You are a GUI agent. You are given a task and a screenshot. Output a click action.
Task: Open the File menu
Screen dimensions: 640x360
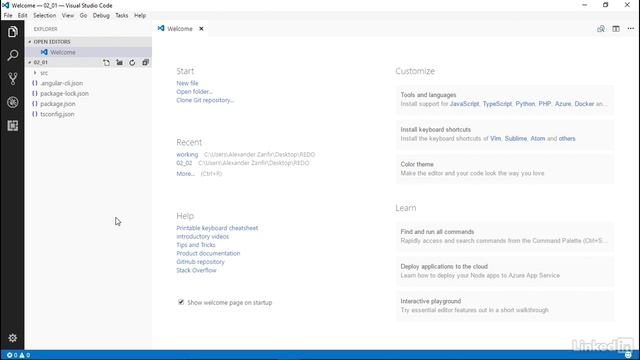click(8, 16)
